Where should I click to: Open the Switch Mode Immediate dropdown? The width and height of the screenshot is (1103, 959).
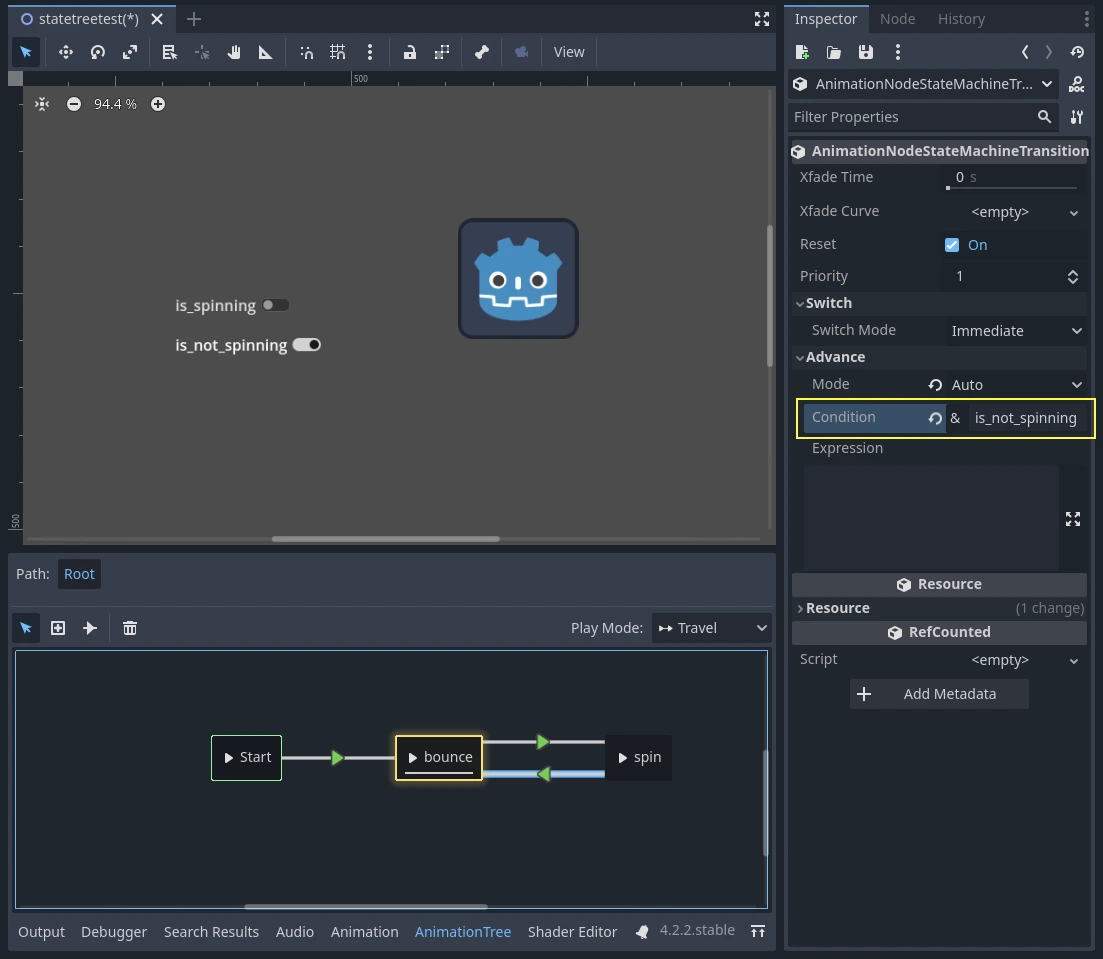pos(1016,330)
